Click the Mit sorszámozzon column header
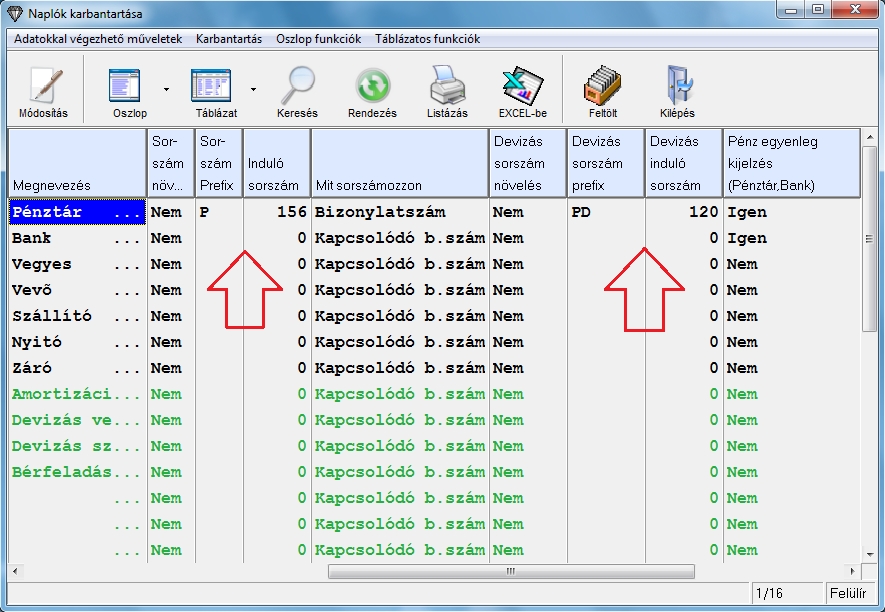The image size is (885, 612). pyautogui.click(x=400, y=163)
